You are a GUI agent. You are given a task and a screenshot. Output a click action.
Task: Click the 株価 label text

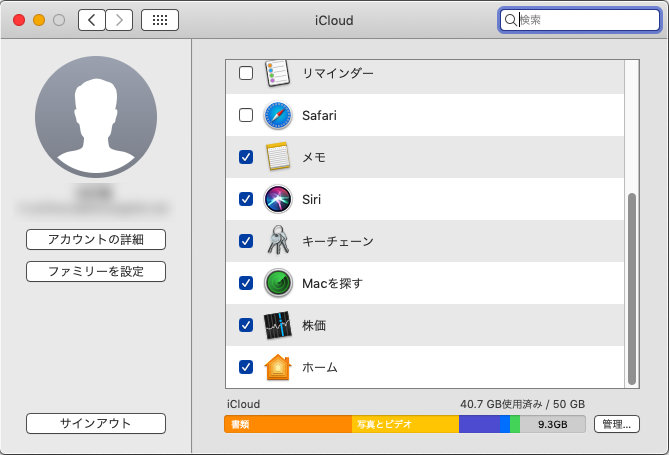click(x=314, y=325)
